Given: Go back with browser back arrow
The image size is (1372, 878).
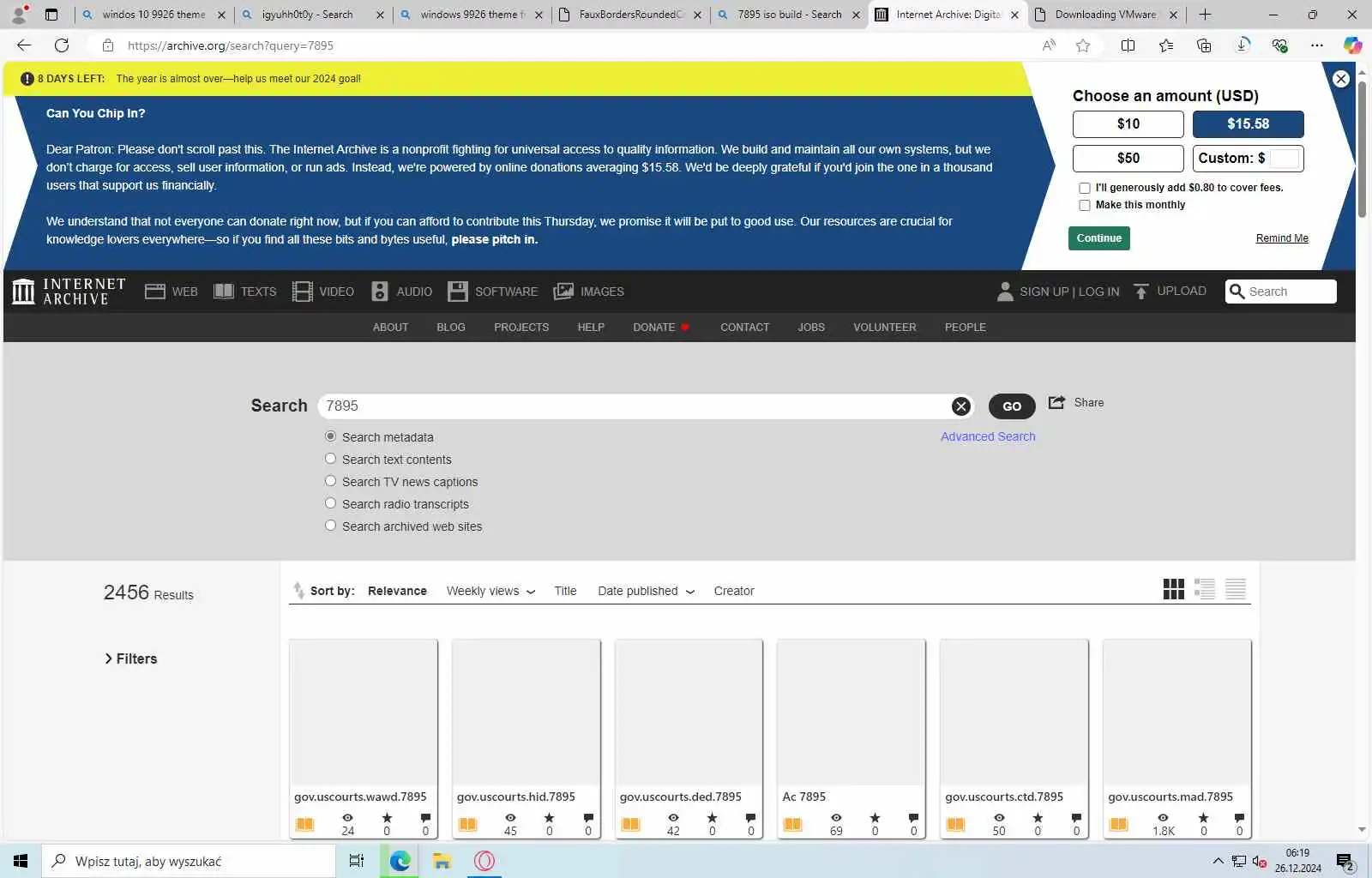Looking at the screenshot, I should 24,45.
